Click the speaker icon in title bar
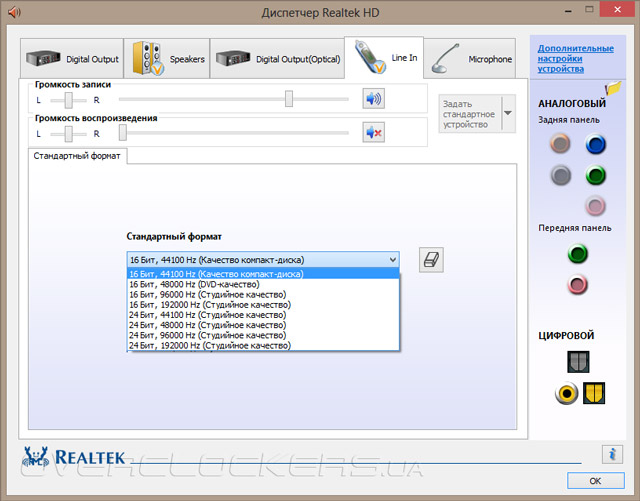Viewport: 640px width, 501px height. (x=14, y=12)
